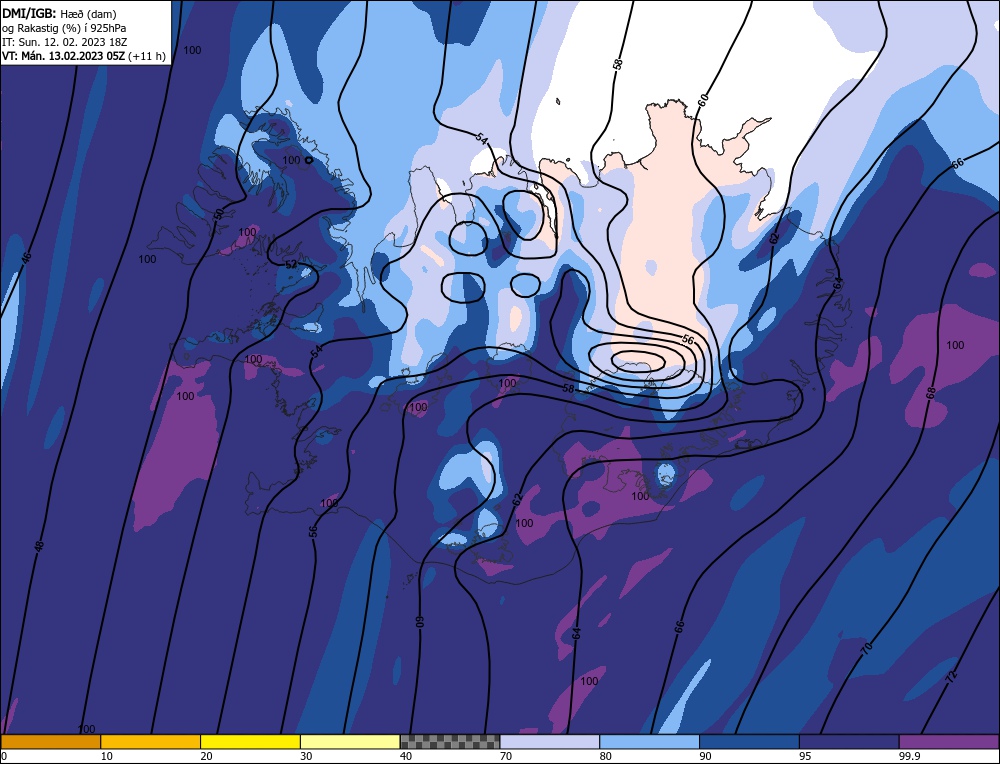This screenshot has width=1000, height=764.
Task: Click the medium blue 90–95 legend swatch
Action: (x=749, y=742)
